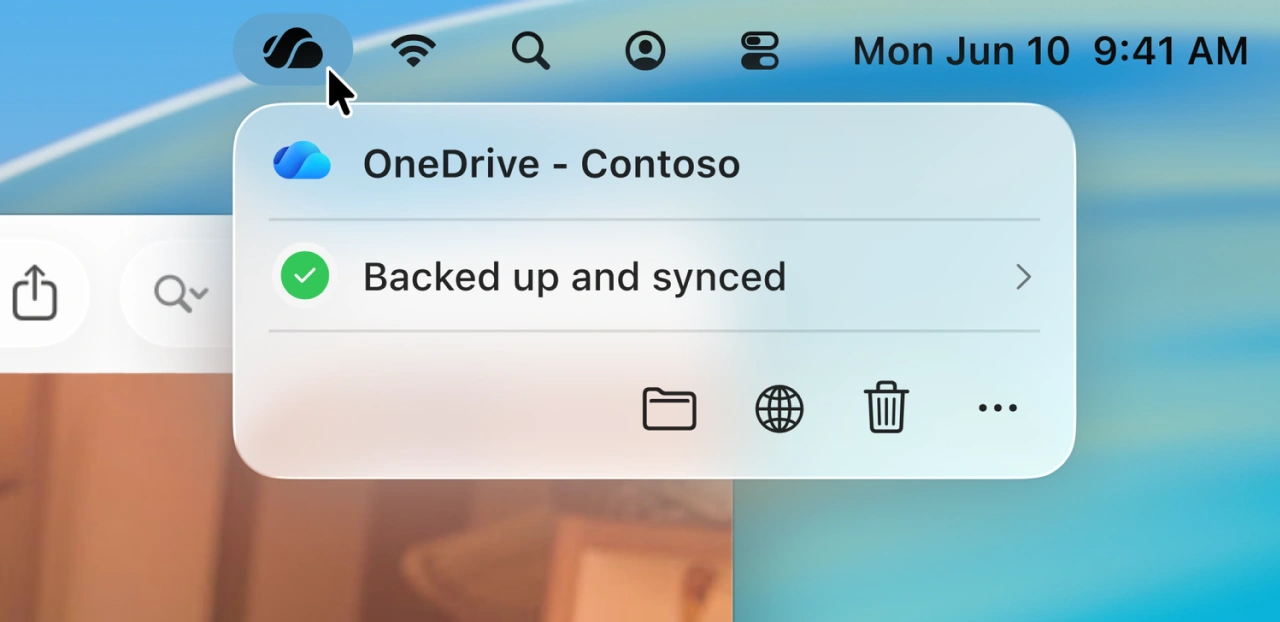
Task: Click the OneDrive cloud icon in the menu bar
Action: [x=293, y=49]
